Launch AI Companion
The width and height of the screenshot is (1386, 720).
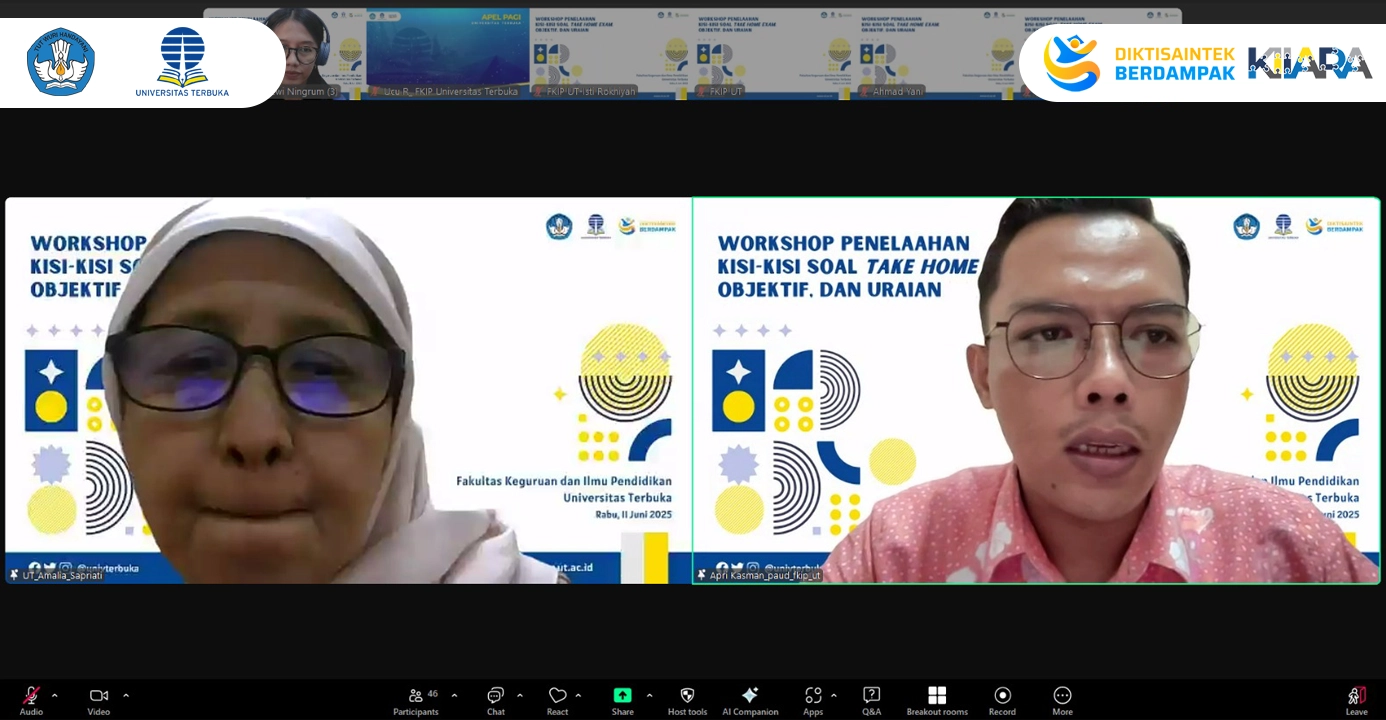[750, 698]
